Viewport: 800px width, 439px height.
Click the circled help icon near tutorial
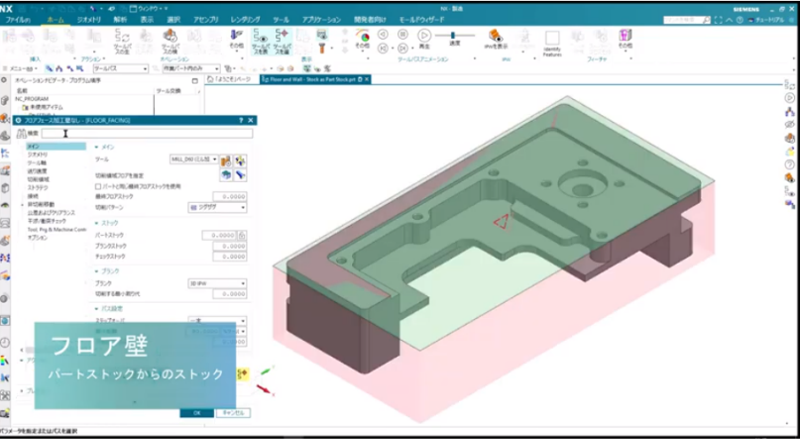tap(739, 20)
